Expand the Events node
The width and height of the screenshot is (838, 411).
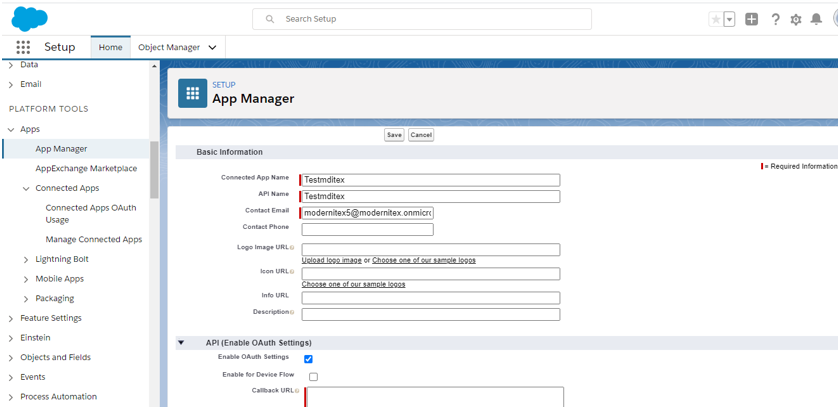(x=11, y=377)
